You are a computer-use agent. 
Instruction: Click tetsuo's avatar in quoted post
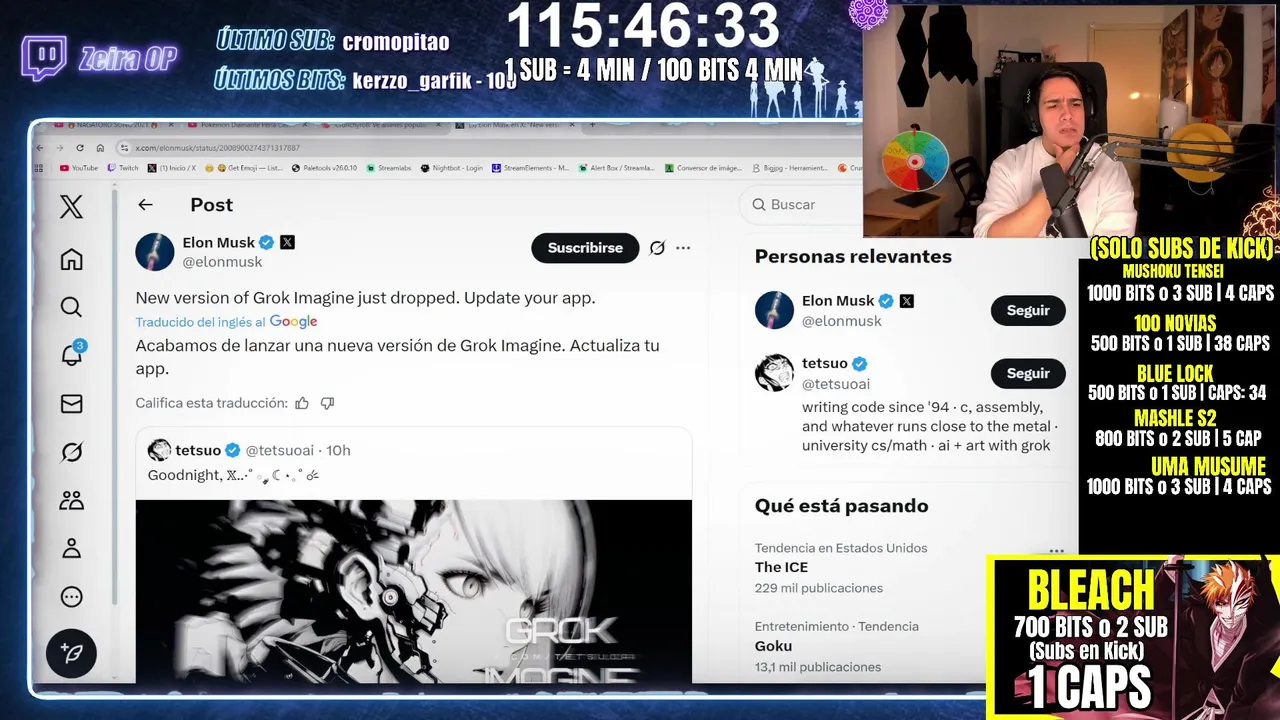(x=159, y=450)
